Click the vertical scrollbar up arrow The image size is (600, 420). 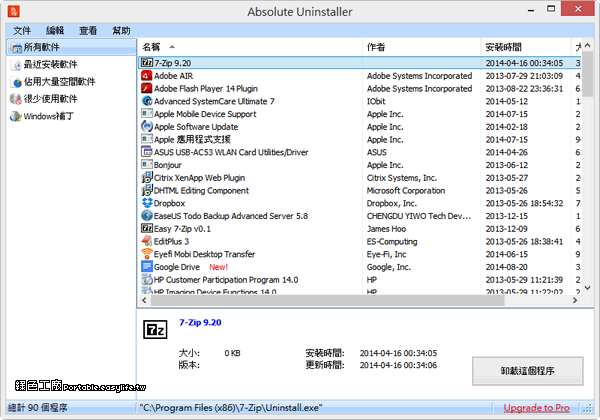pos(588,45)
